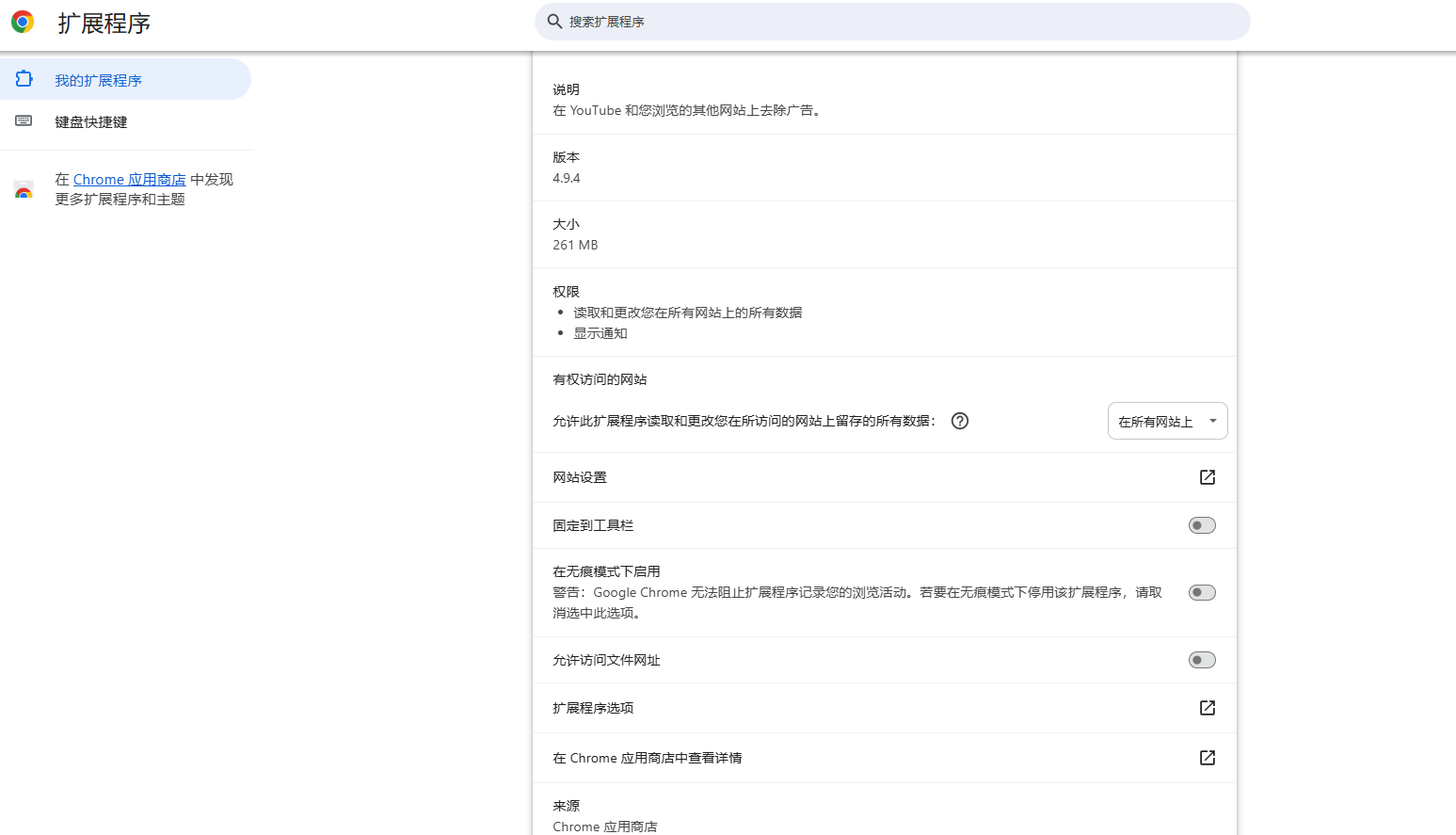This screenshot has height=835, width=1456.
Task: Click the 网站设置 row label
Action: pos(580,477)
